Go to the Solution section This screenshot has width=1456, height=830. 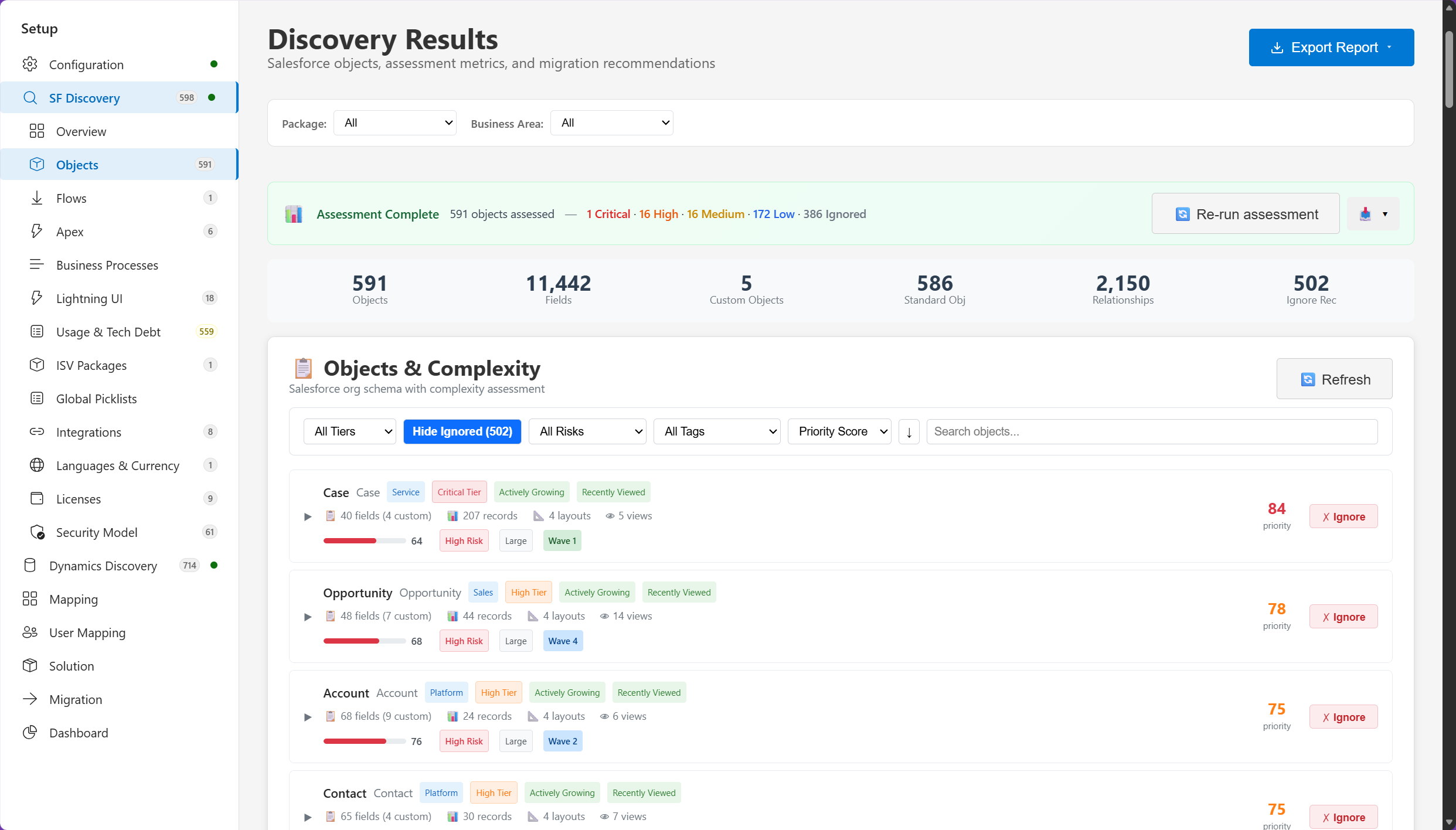[x=119, y=666]
